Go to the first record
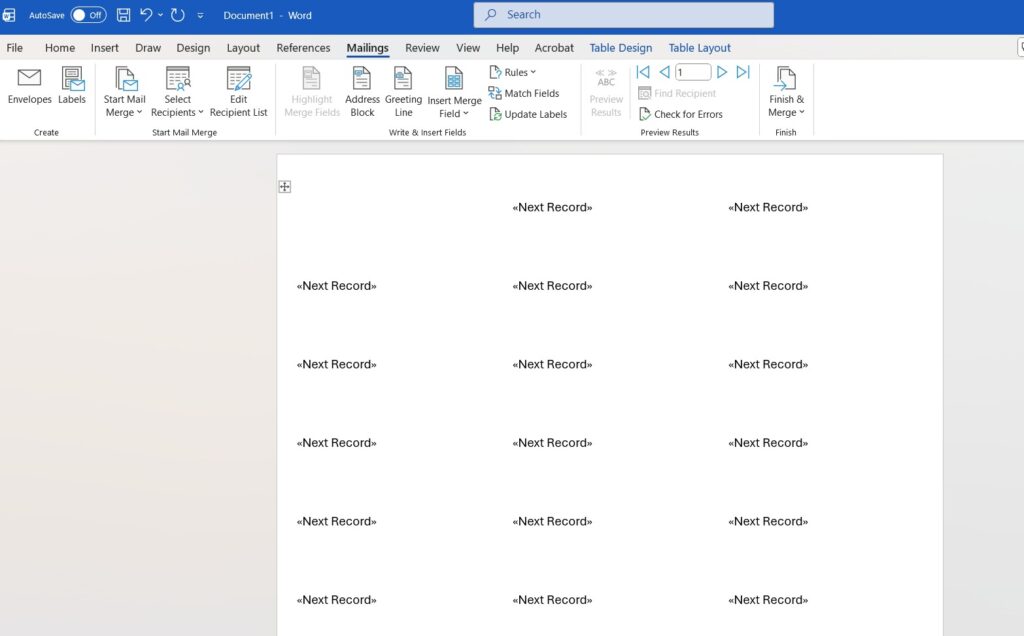The height and width of the screenshot is (636, 1024). coord(643,72)
